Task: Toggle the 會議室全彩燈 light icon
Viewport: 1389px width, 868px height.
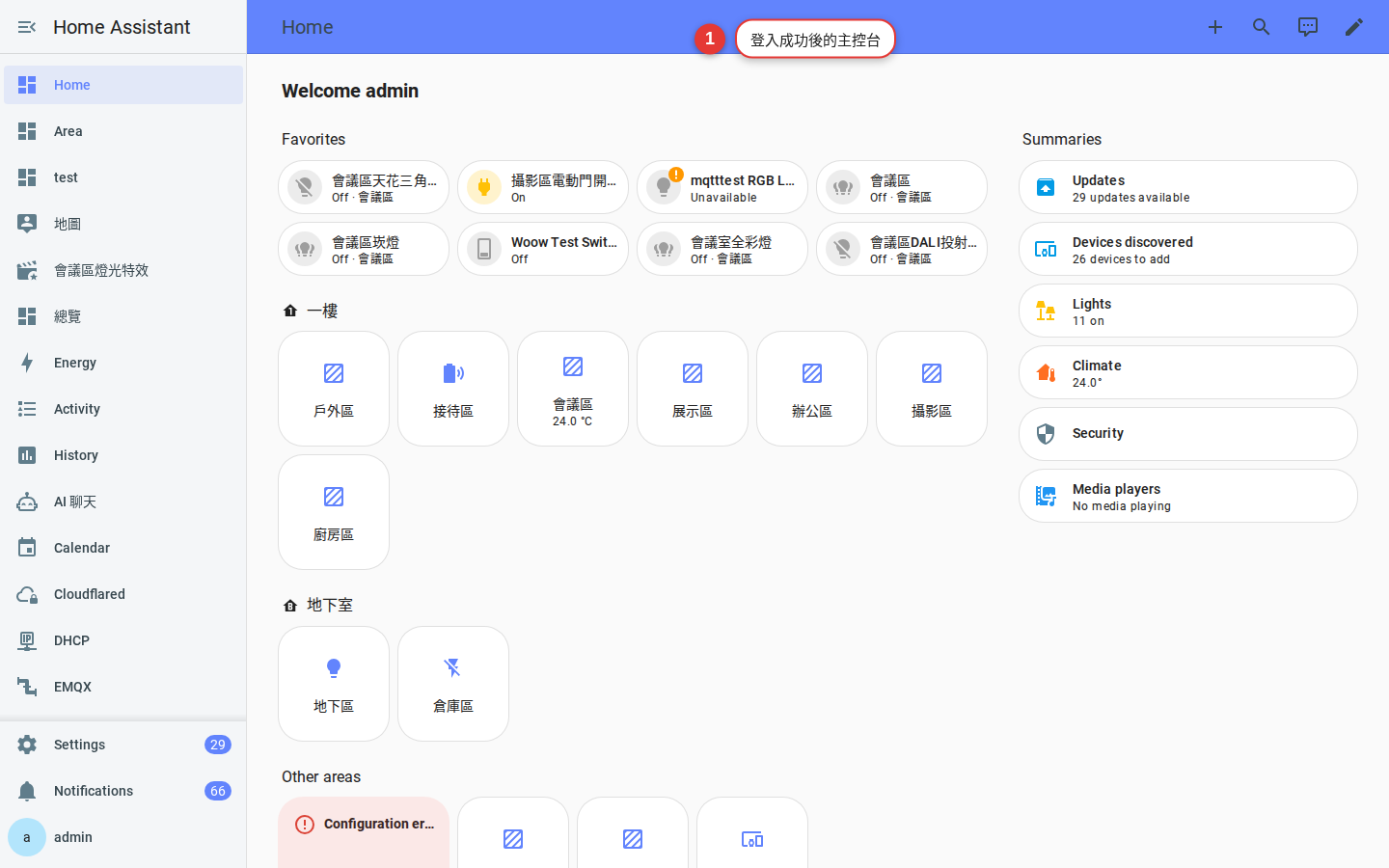Action: coord(664,249)
